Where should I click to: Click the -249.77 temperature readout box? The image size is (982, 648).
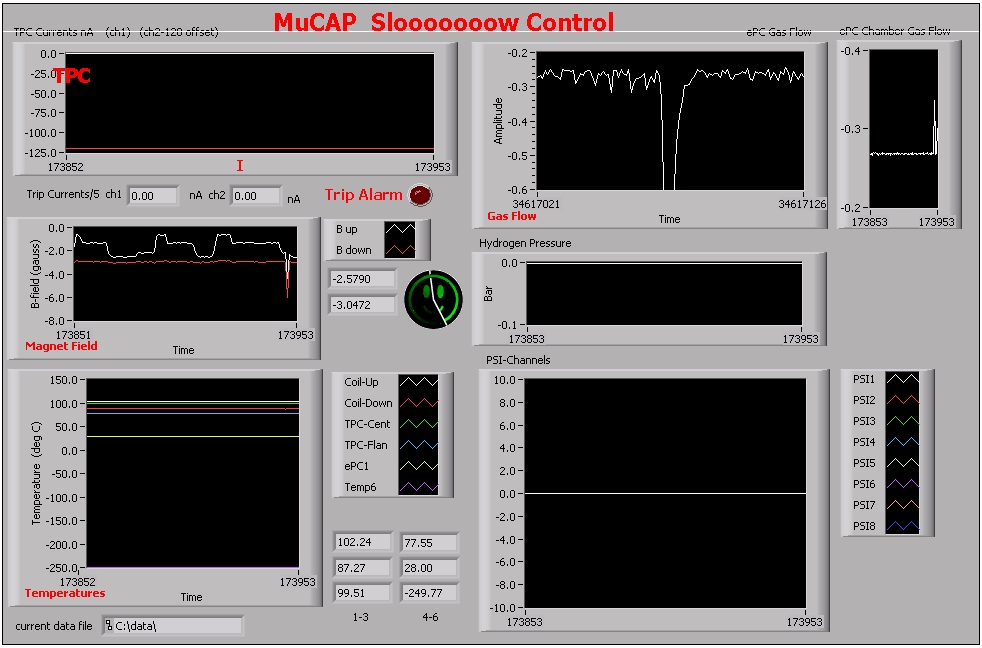[429, 593]
